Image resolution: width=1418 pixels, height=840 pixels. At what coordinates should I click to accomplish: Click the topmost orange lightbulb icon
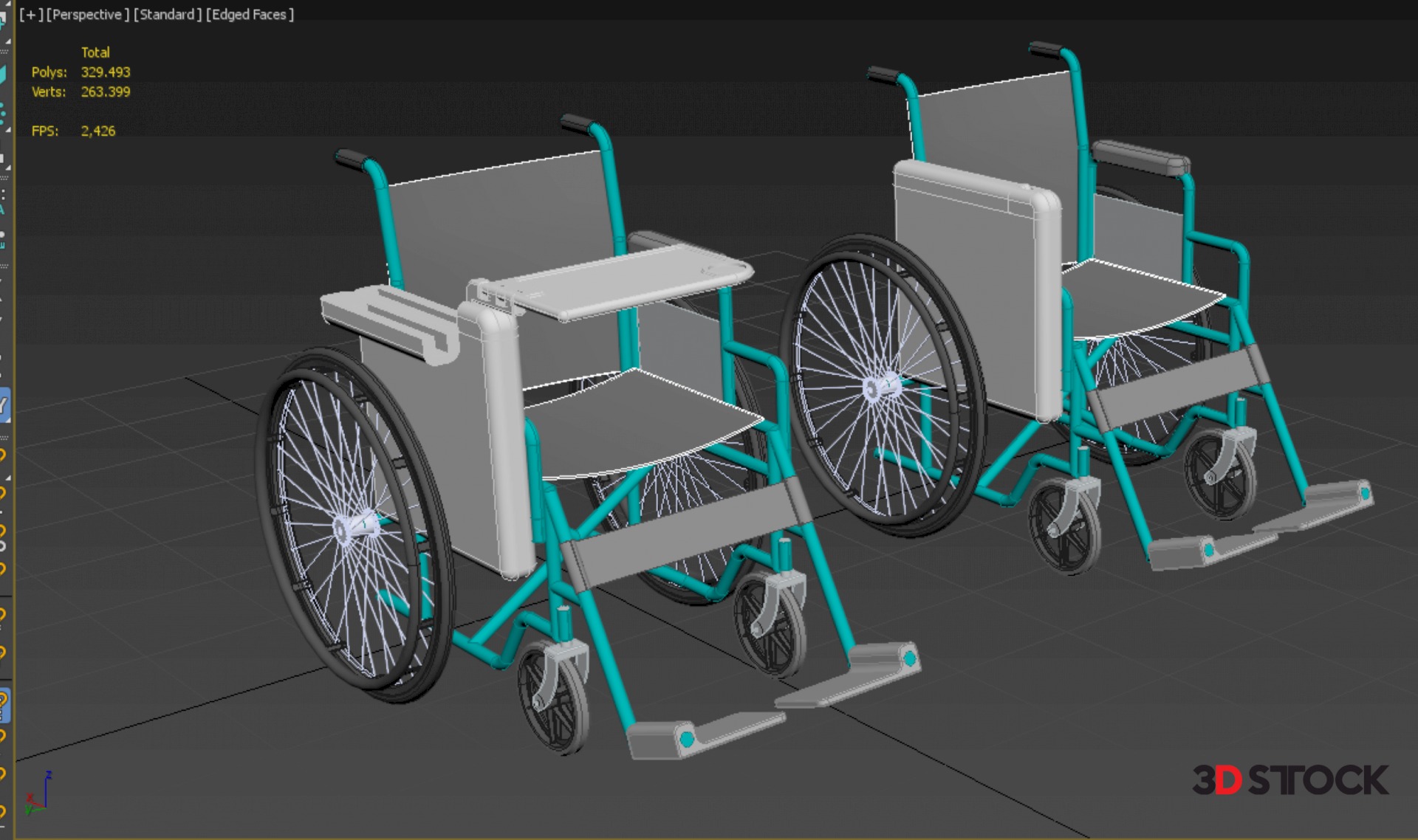[3, 455]
